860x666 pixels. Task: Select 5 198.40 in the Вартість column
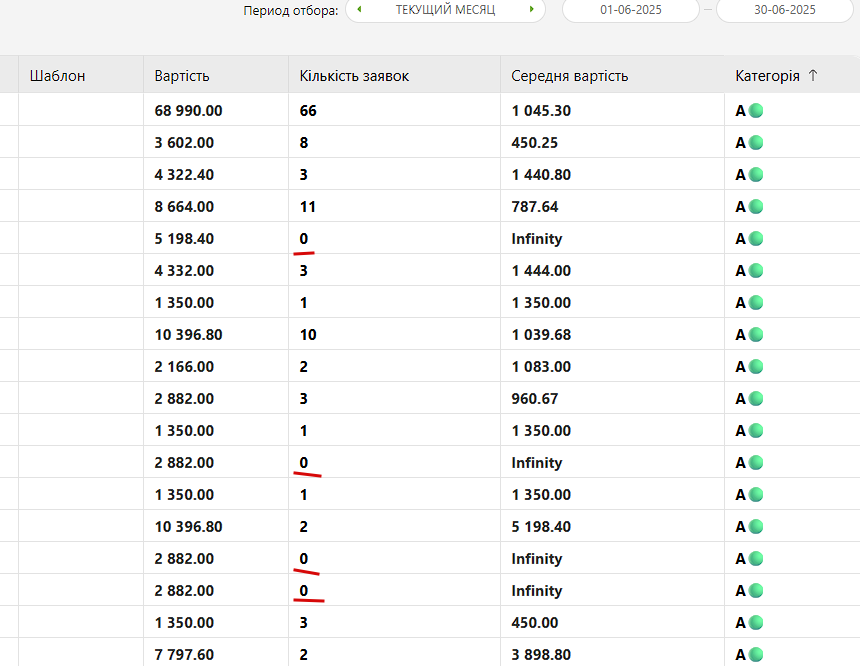184,239
